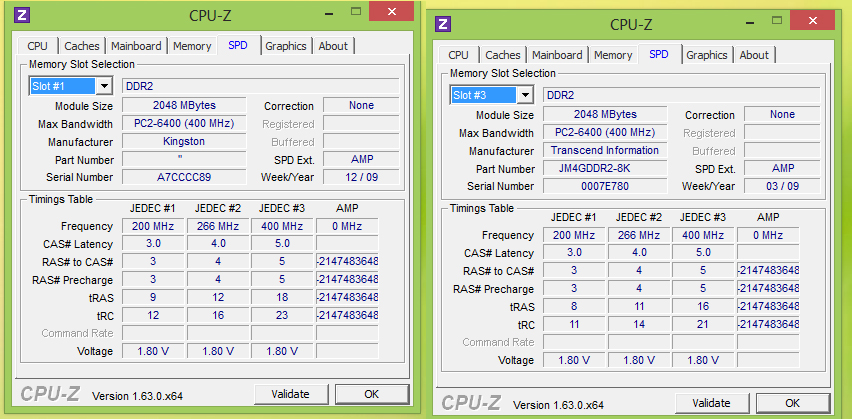The width and height of the screenshot is (852, 419).
Task: Click SPD Ext. value AMP in right window
Action: (782, 168)
